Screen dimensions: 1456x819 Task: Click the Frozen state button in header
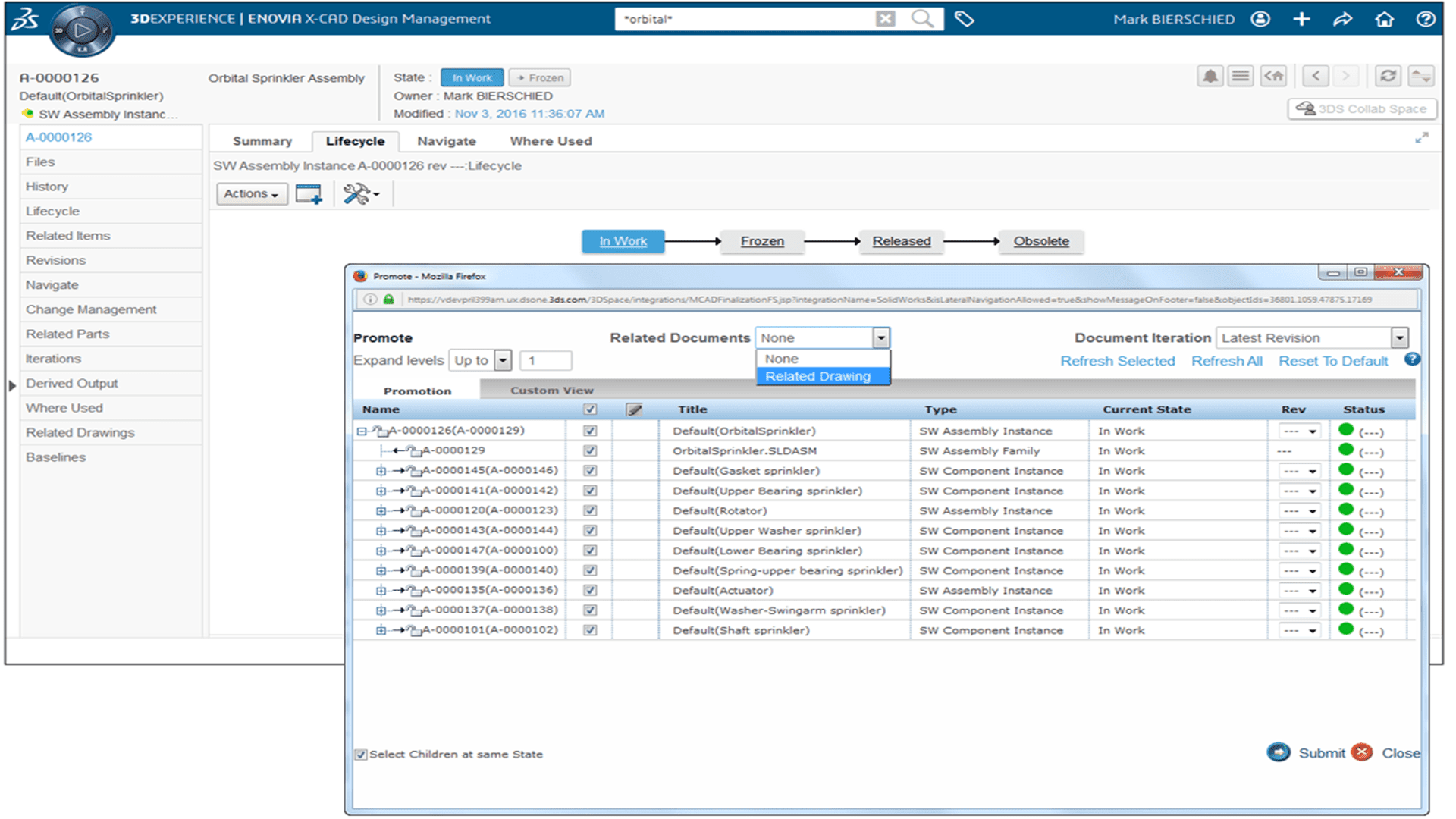[x=539, y=77]
